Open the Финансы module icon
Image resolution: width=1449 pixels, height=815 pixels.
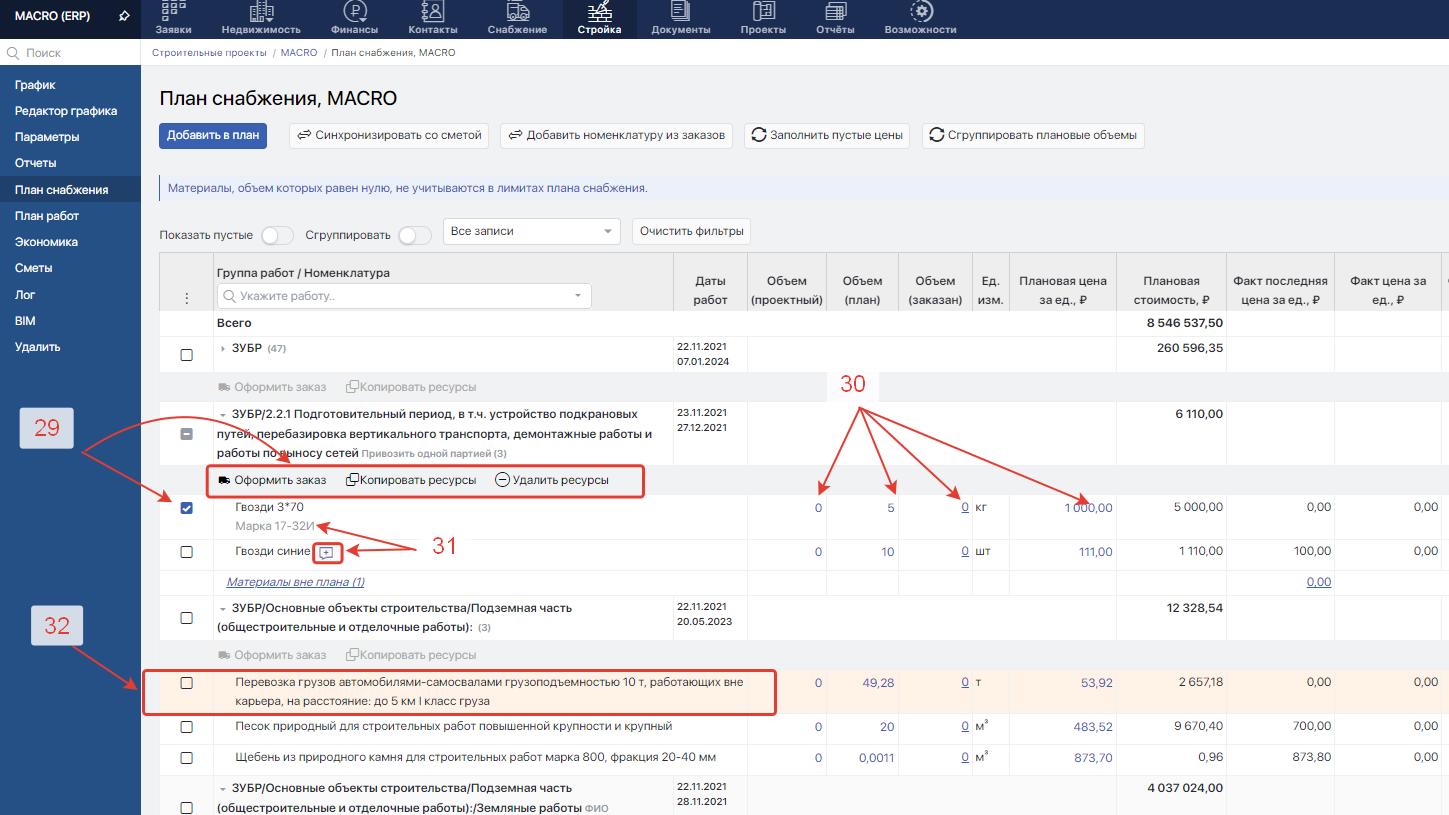354,12
